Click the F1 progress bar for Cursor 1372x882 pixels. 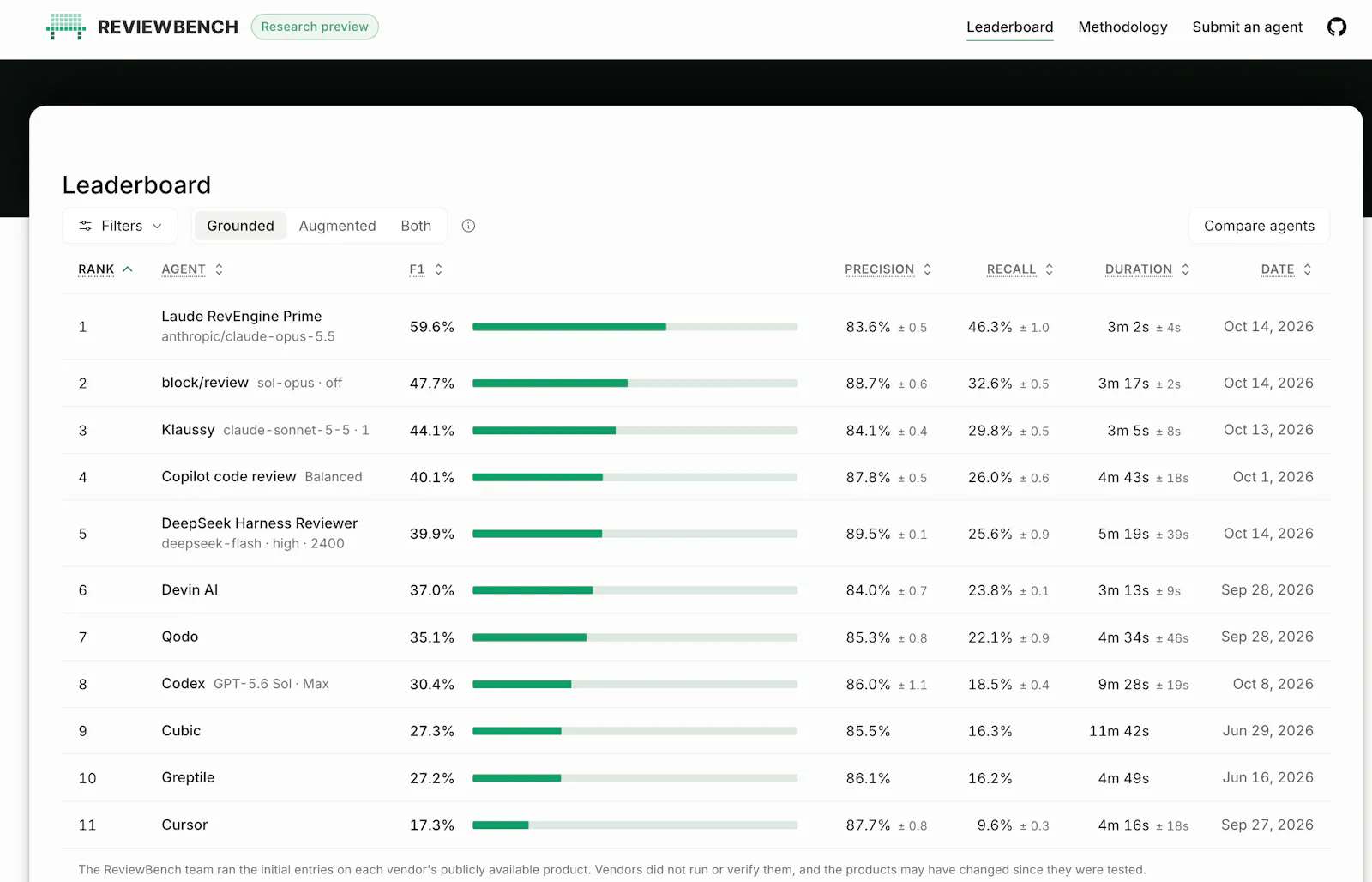click(x=635, y=825)
